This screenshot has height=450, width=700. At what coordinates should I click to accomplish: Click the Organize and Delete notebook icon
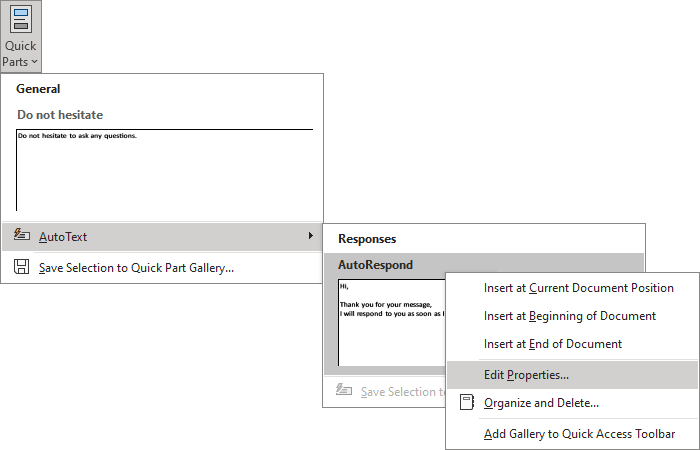[x=467, y=402]
